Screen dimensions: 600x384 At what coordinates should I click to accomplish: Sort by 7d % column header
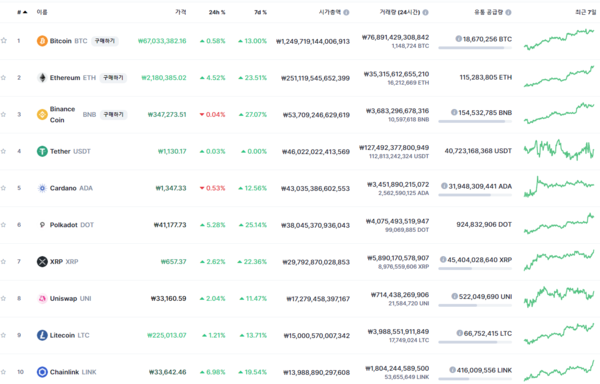click(260, 12)
